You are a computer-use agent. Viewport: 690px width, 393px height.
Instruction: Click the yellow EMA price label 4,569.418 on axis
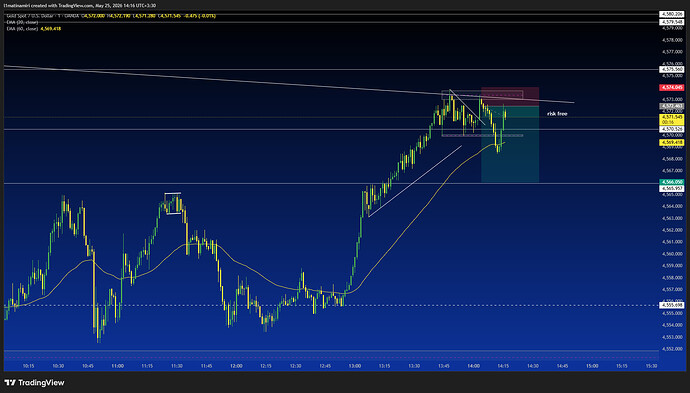point(672,143)
